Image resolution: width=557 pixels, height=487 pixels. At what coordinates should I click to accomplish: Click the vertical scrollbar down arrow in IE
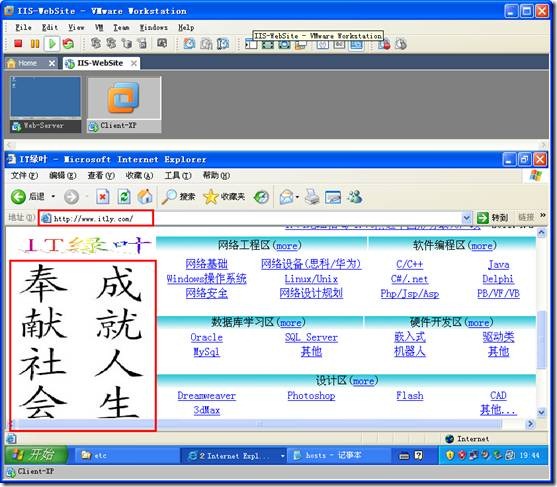click(541, 412)
